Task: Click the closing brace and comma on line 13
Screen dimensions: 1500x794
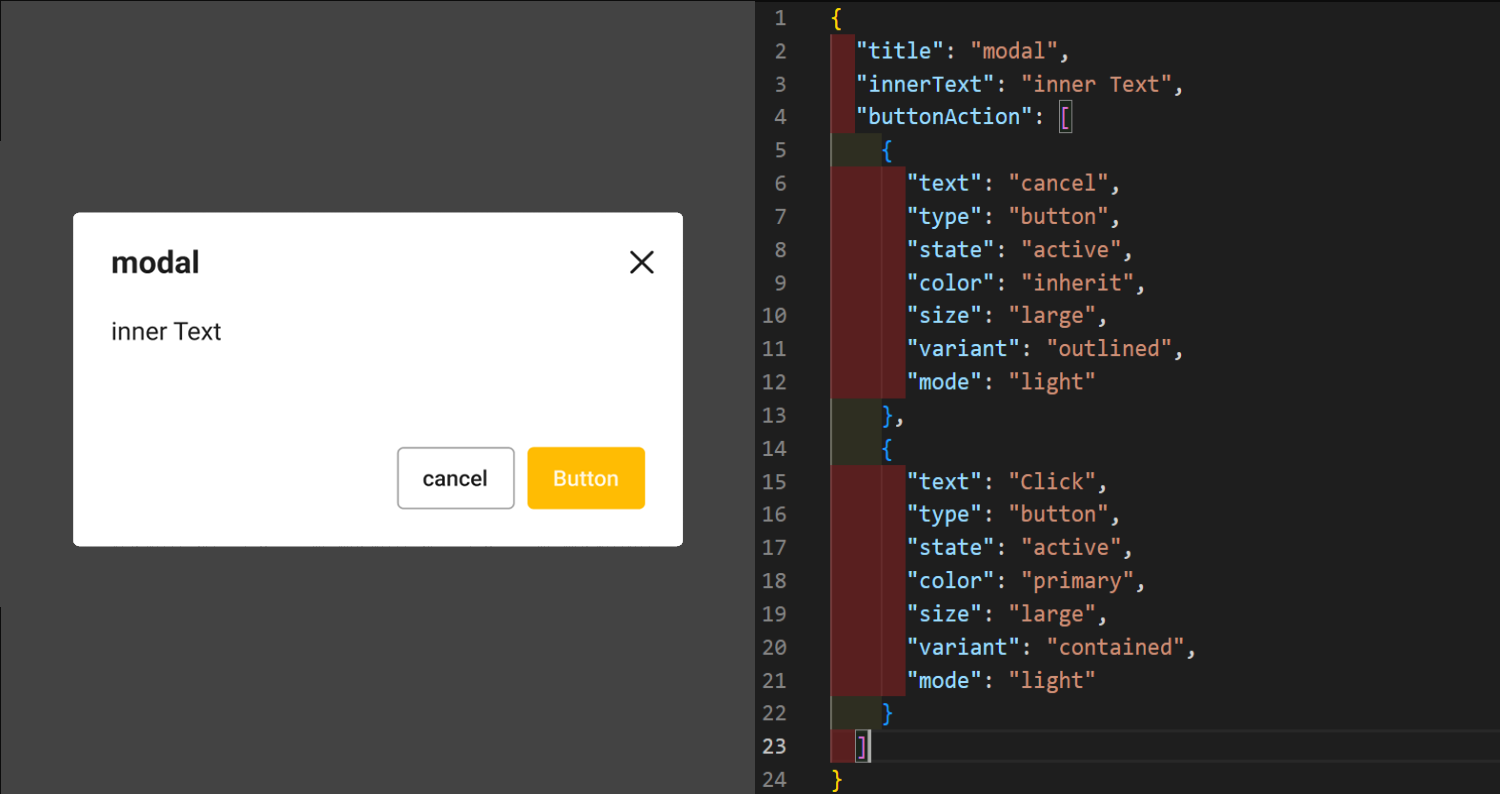Action: coord(893,415)
